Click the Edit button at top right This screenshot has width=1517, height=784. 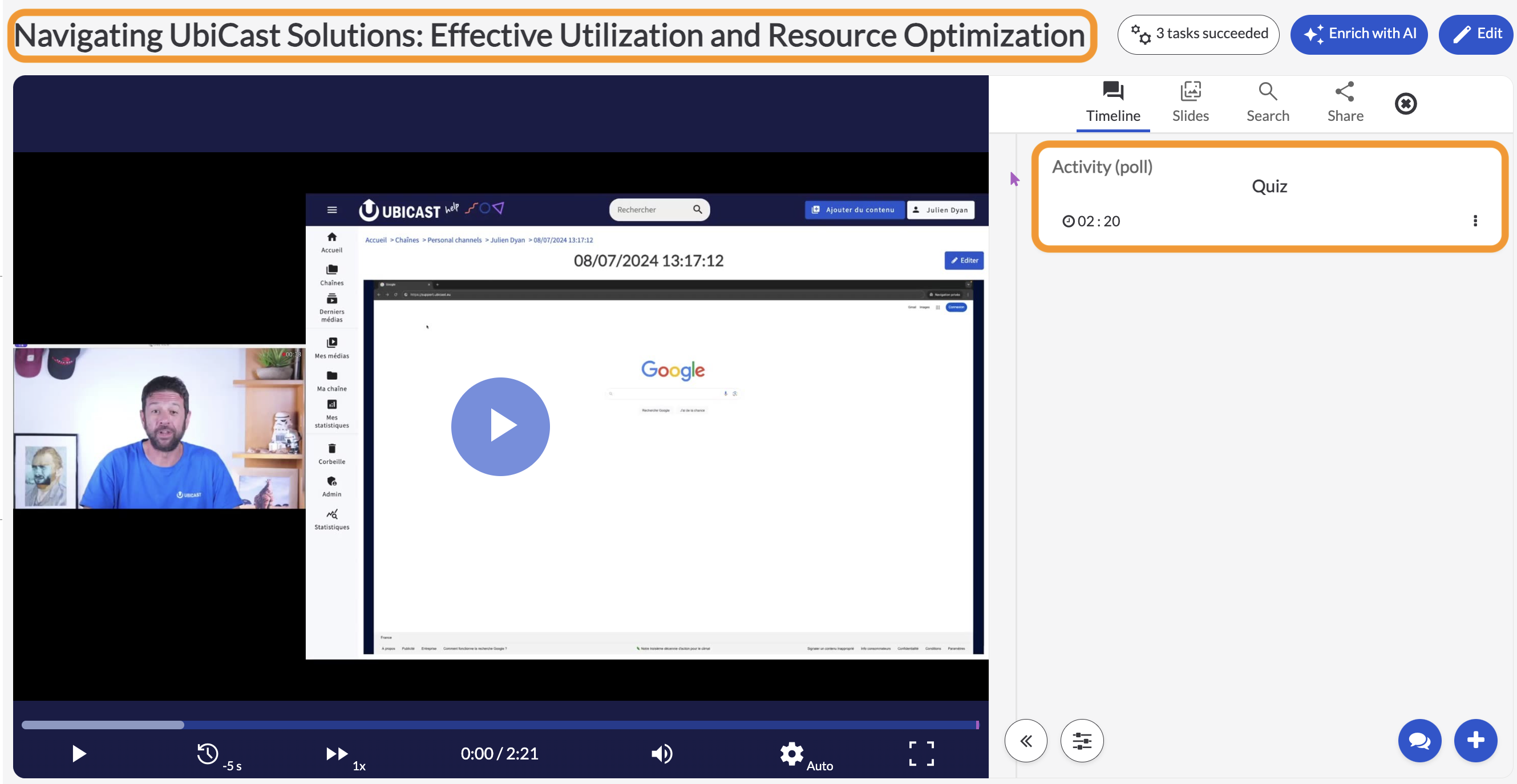[1477, 34]
